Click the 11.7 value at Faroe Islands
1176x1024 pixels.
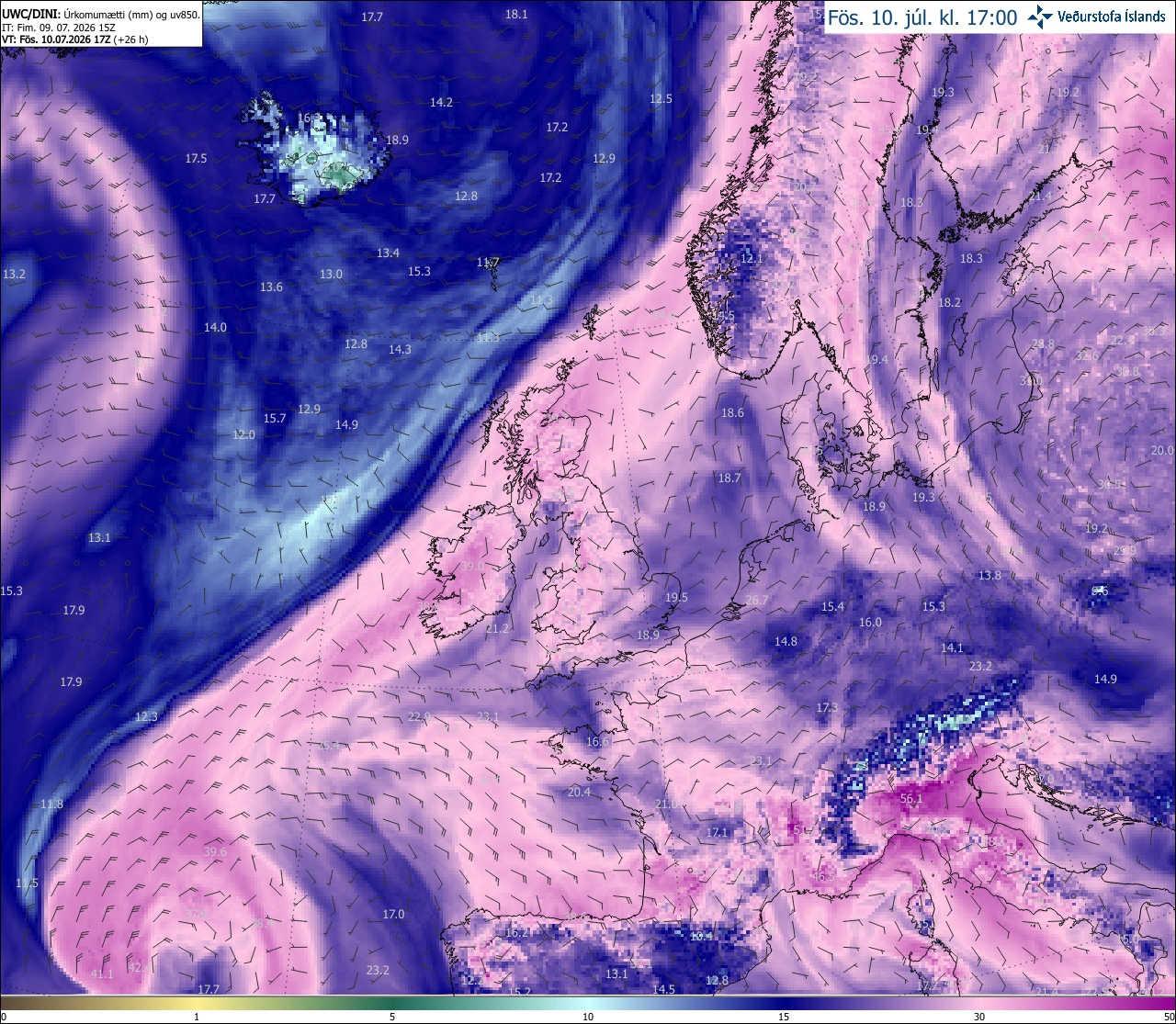[x=488, y=263]
